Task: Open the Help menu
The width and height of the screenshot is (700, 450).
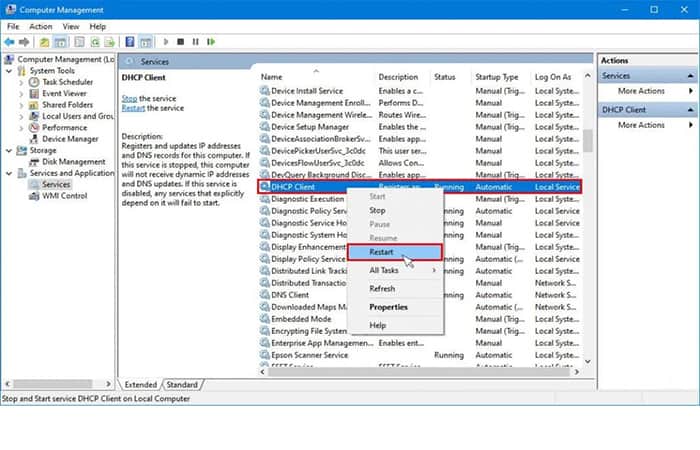Action: [97, 27]
